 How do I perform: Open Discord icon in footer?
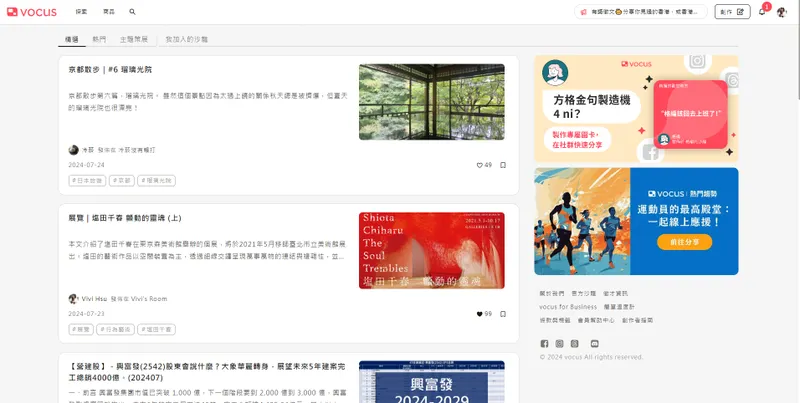[x=594, y=344]
